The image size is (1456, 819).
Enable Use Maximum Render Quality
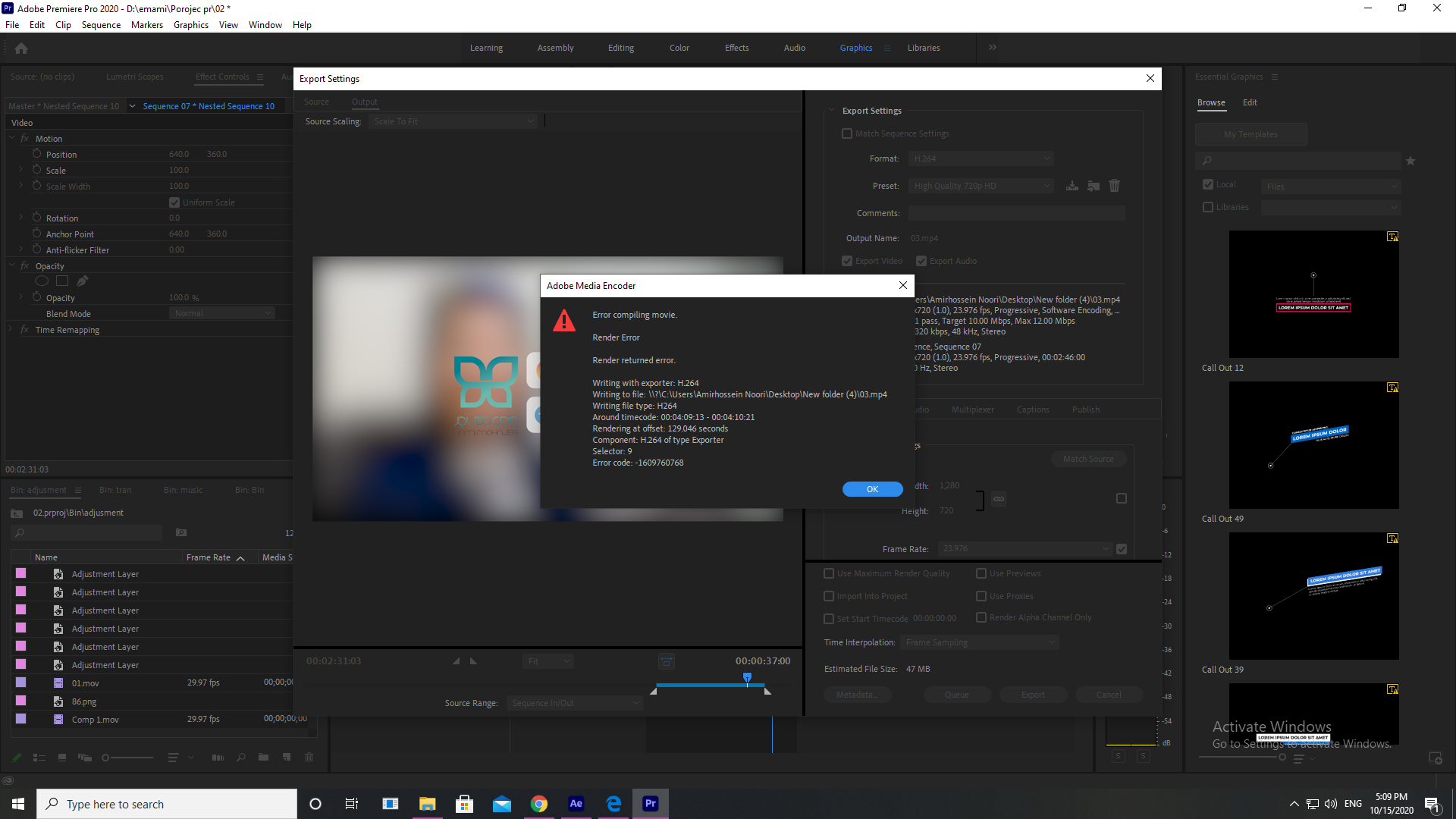click(828, 573)
